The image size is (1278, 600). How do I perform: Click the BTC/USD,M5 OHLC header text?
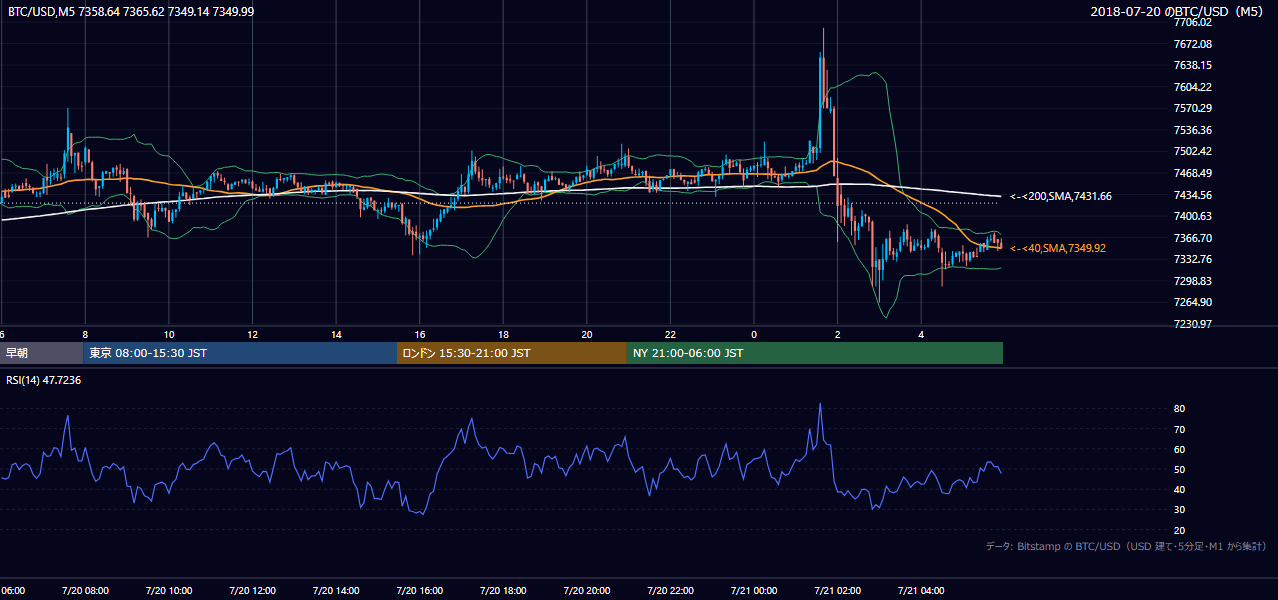pyautogui.click(x=130, y=11)
